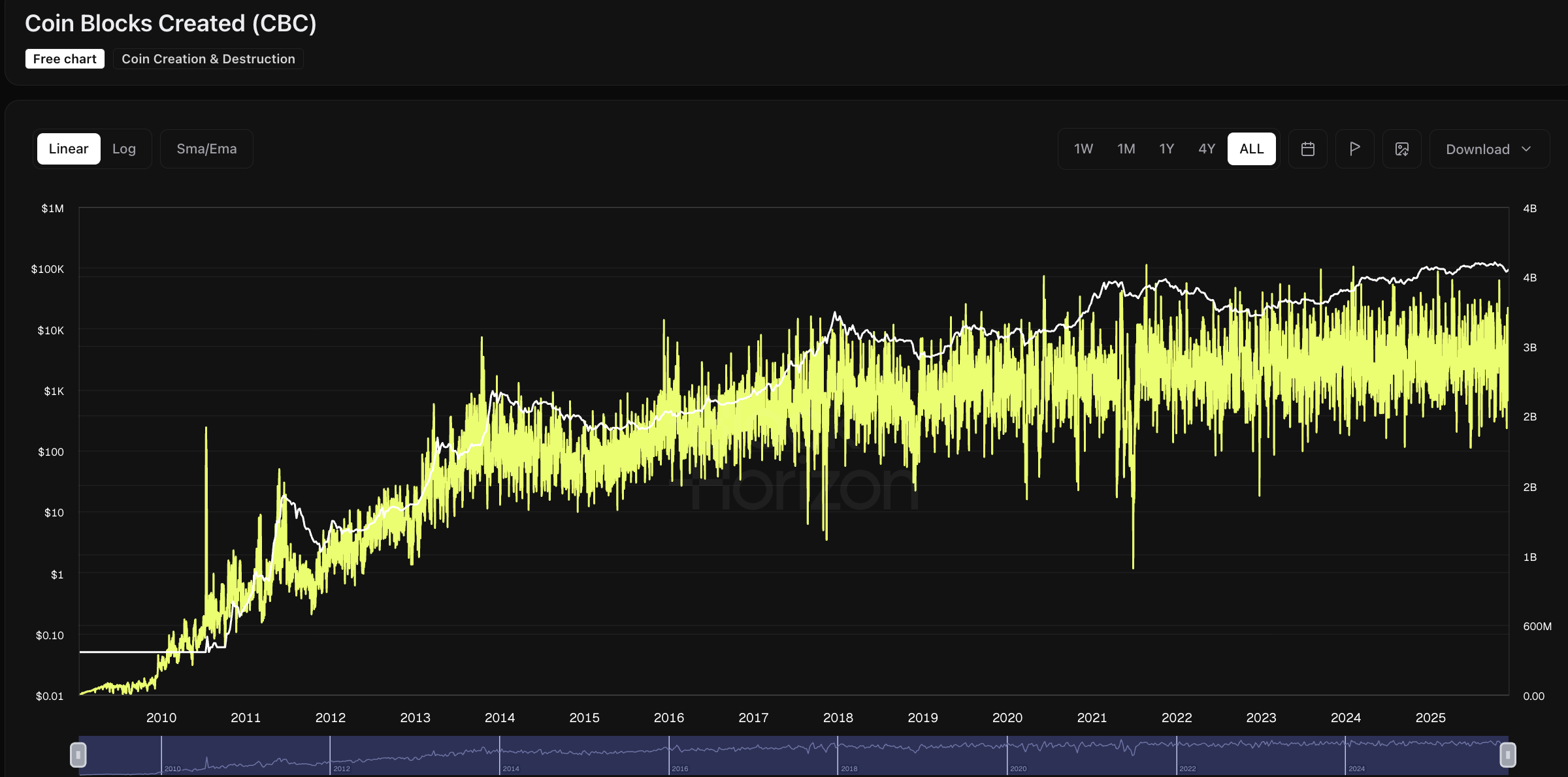Click the 2014 label in the range navigator
The image size is (1568, 777).
click(x=510, y=769)
